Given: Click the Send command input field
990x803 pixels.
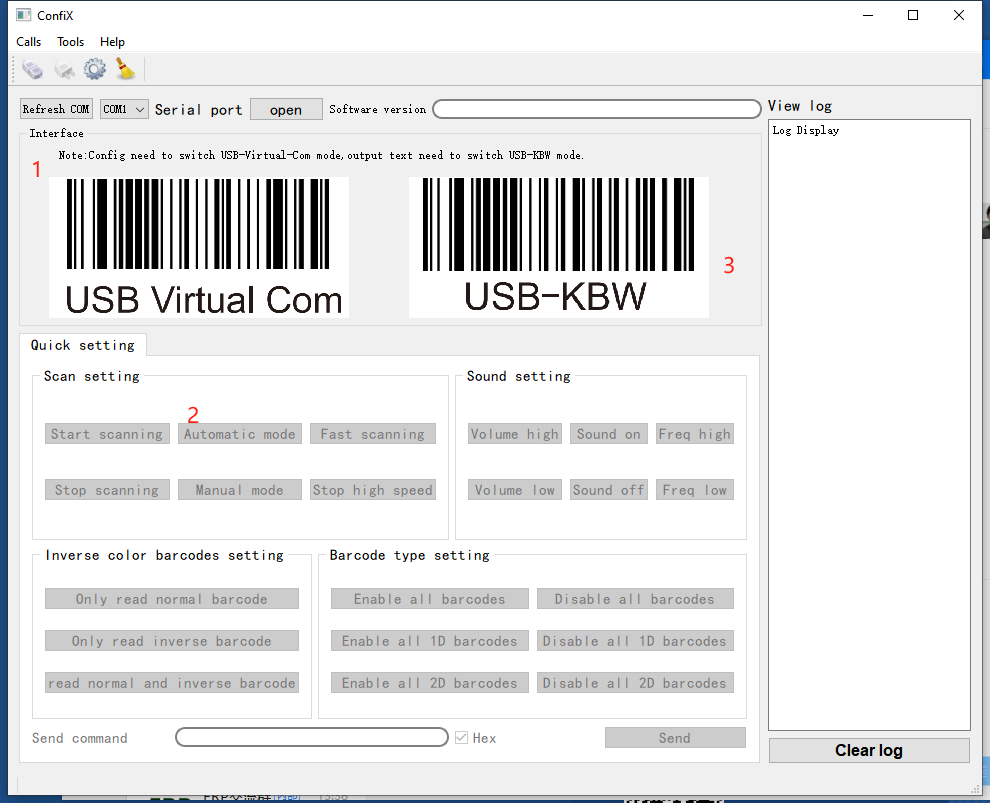Looking at the screenshot, I should point(312,737).
